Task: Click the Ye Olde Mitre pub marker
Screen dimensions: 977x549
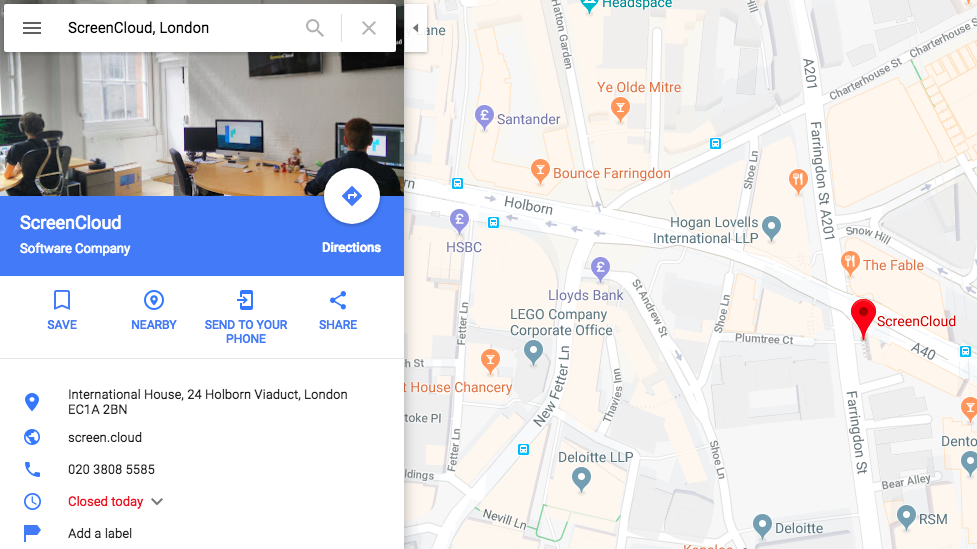Action: coord(620,109)
